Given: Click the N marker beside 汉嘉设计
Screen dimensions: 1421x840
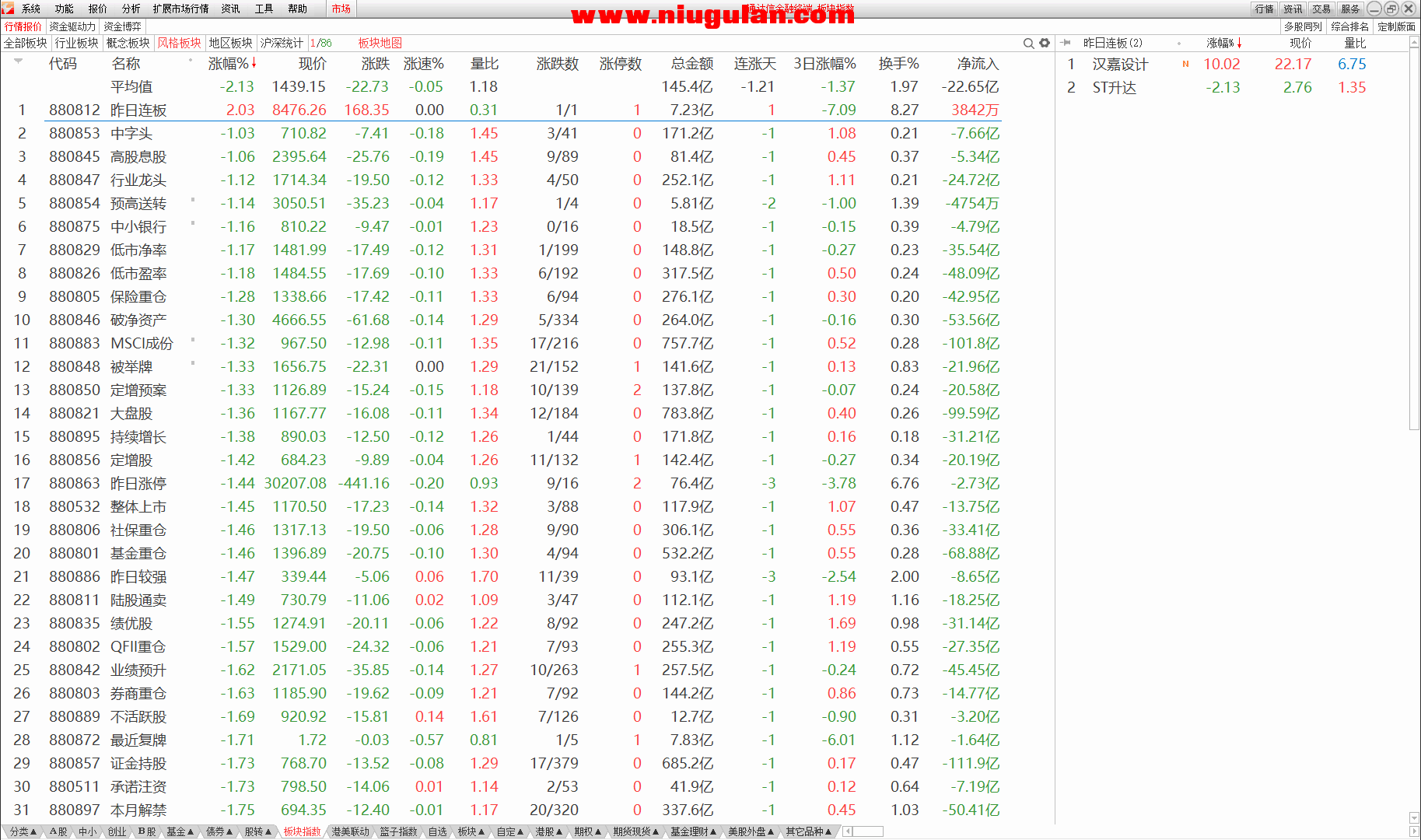Looking at the screenshot, I should point(1185,65).
